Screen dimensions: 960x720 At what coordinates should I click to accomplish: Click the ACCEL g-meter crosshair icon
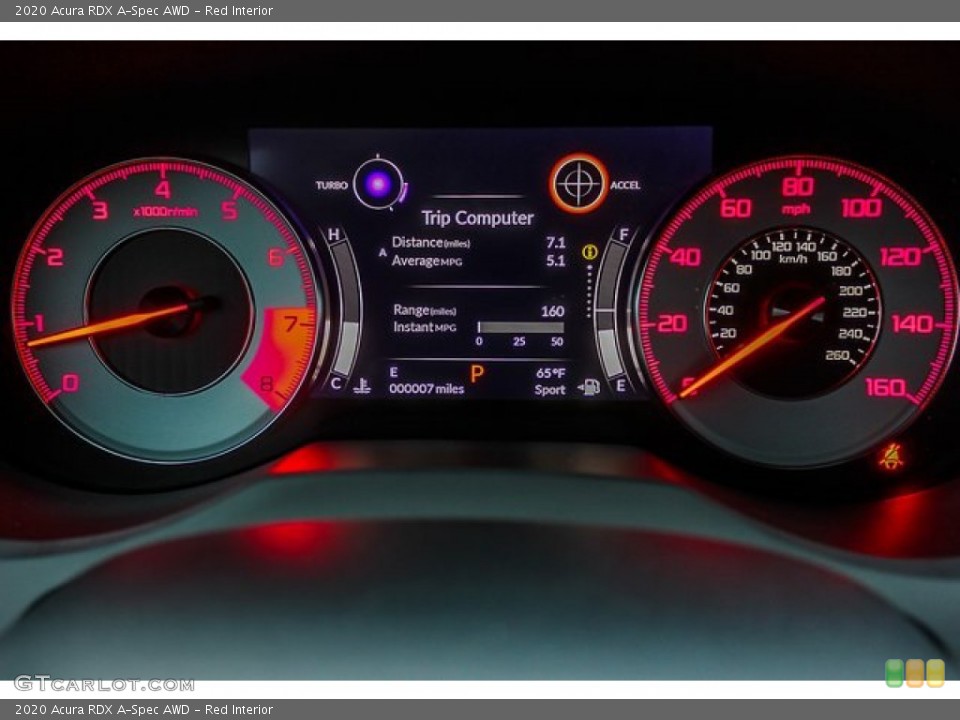coord(578,183)
